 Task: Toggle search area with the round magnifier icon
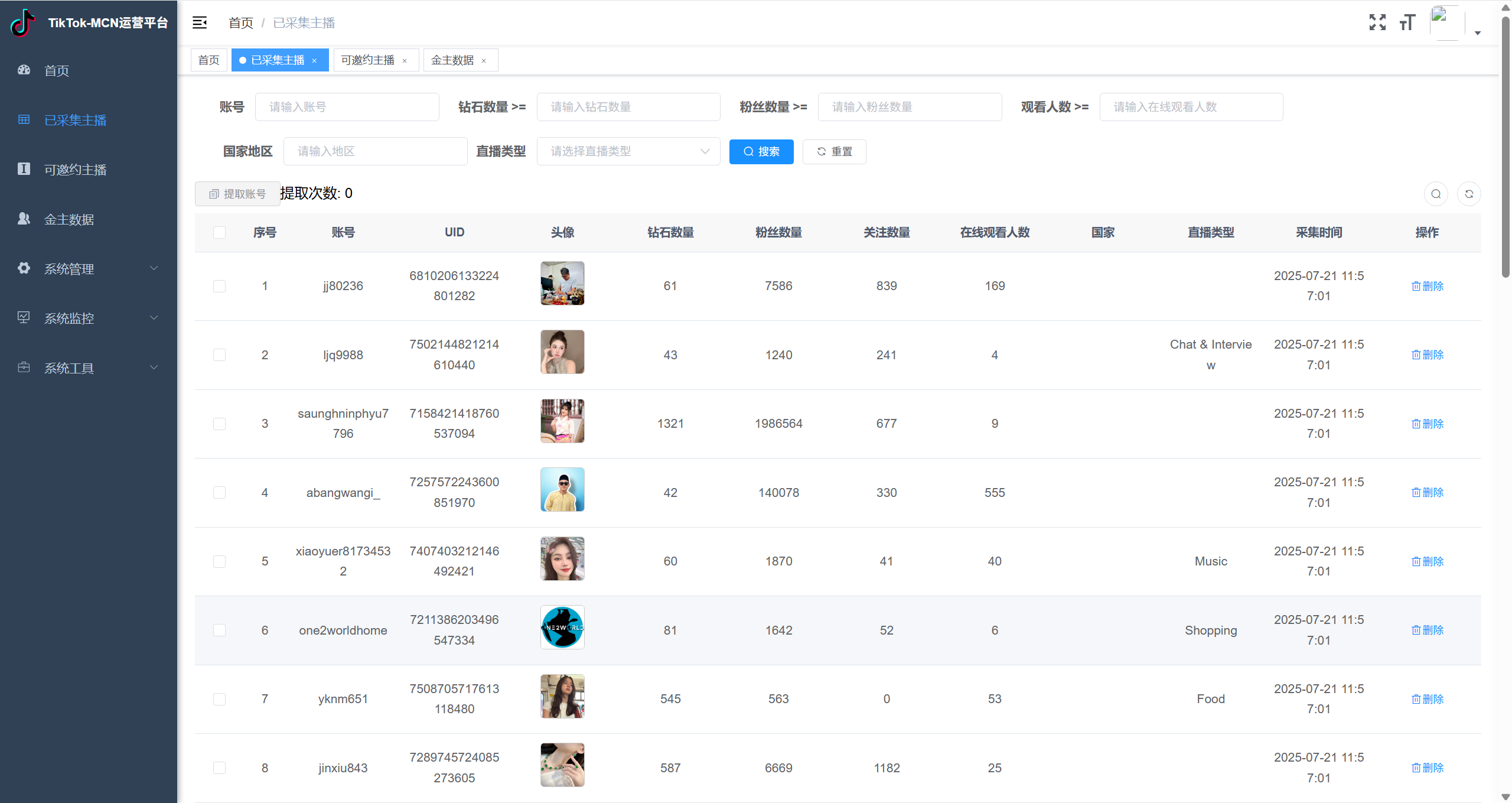(x=1436, y=194)
